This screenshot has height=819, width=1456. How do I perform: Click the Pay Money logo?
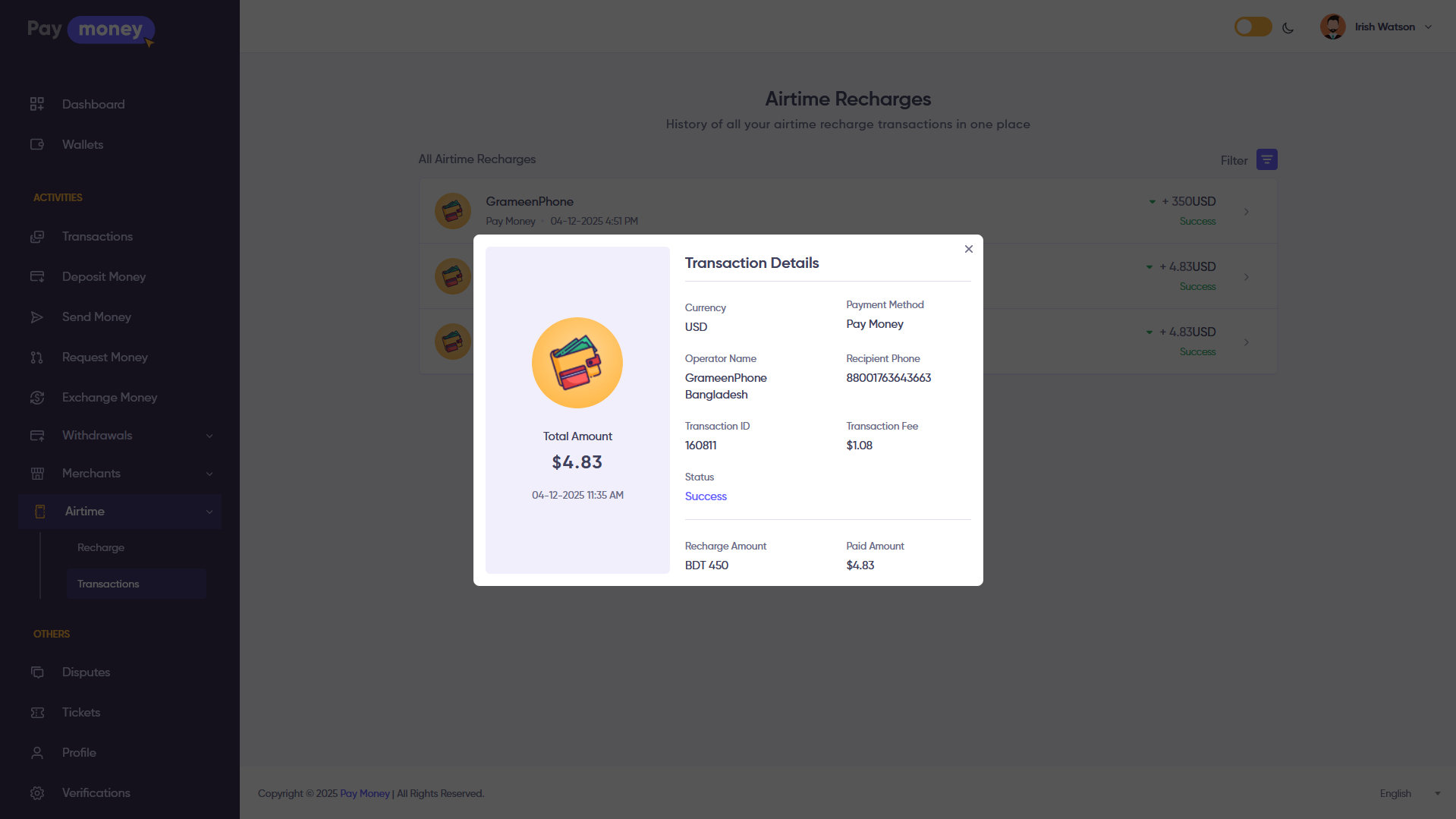(90, 30)
